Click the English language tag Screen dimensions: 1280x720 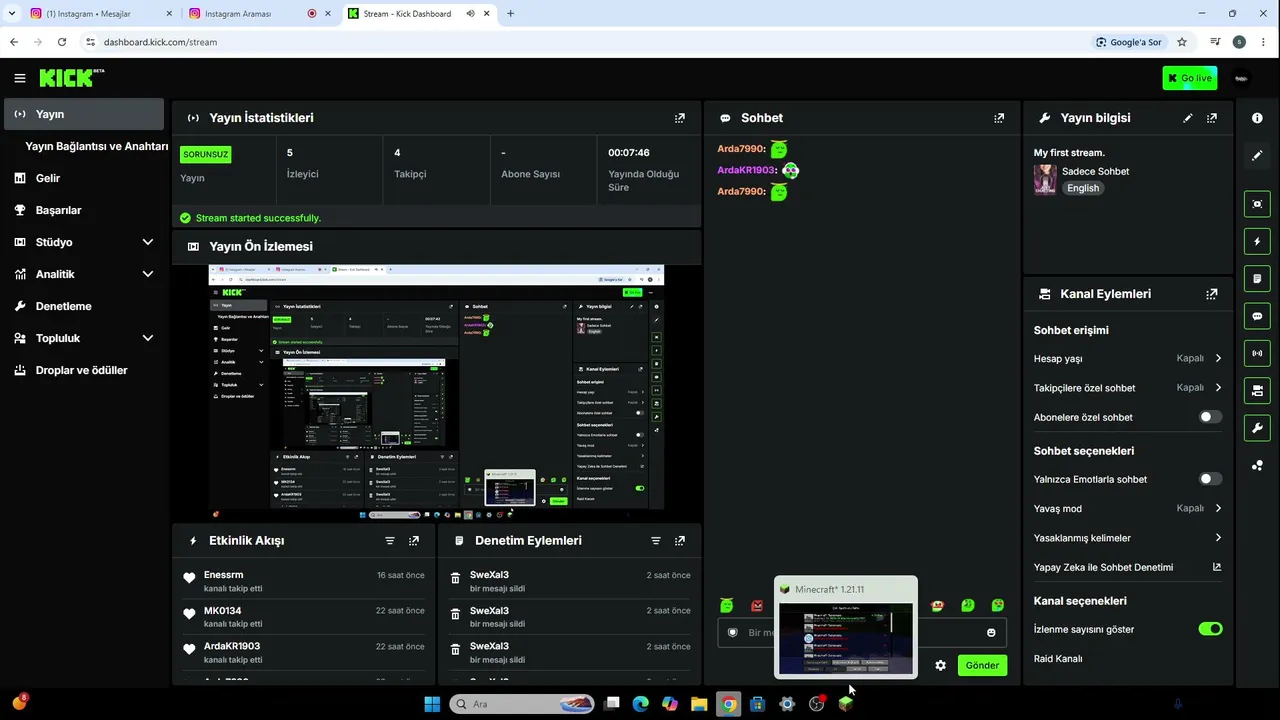point(1083,188)
